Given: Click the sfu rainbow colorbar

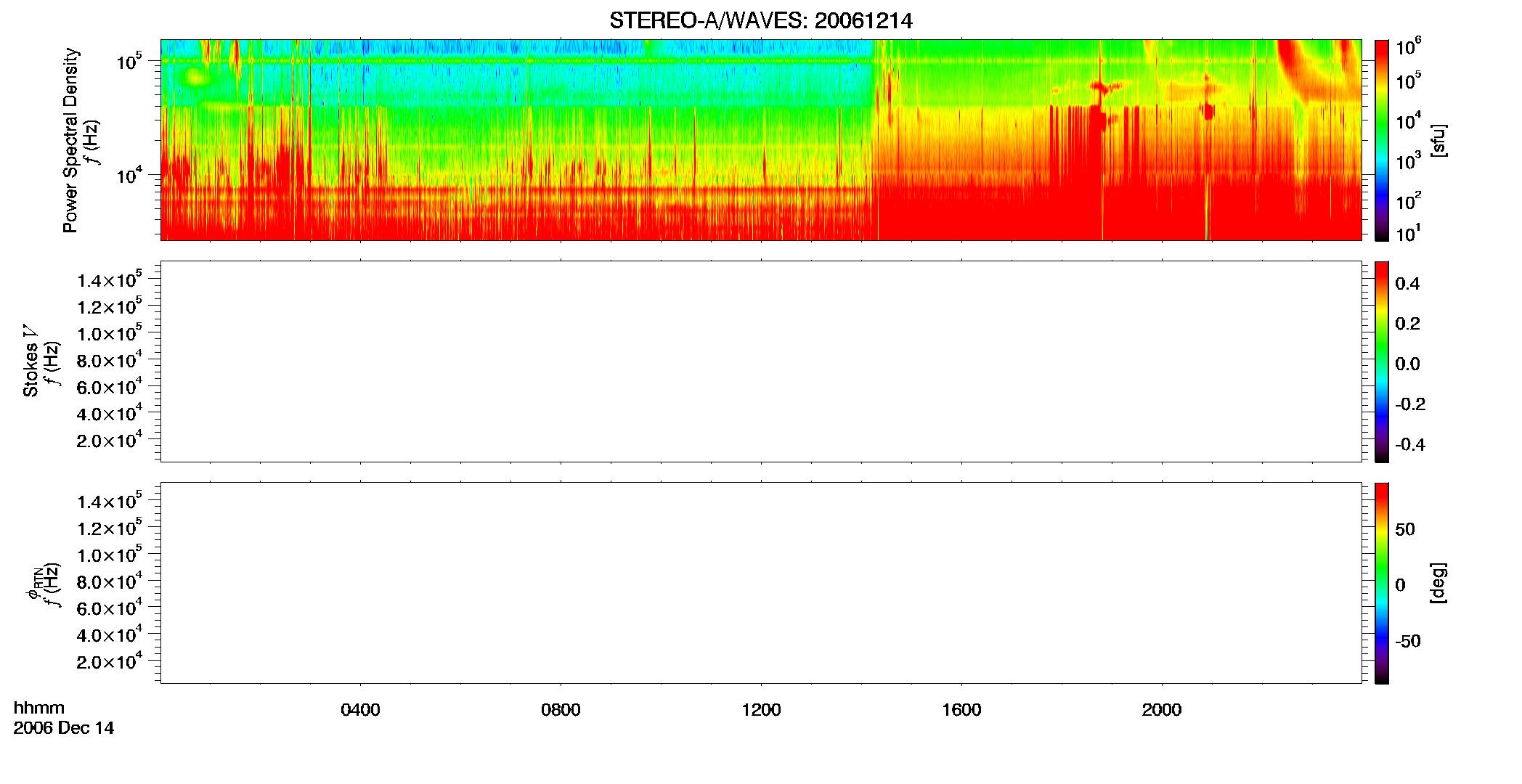Looking at the screenshot, I should (x=1382, y=140).
